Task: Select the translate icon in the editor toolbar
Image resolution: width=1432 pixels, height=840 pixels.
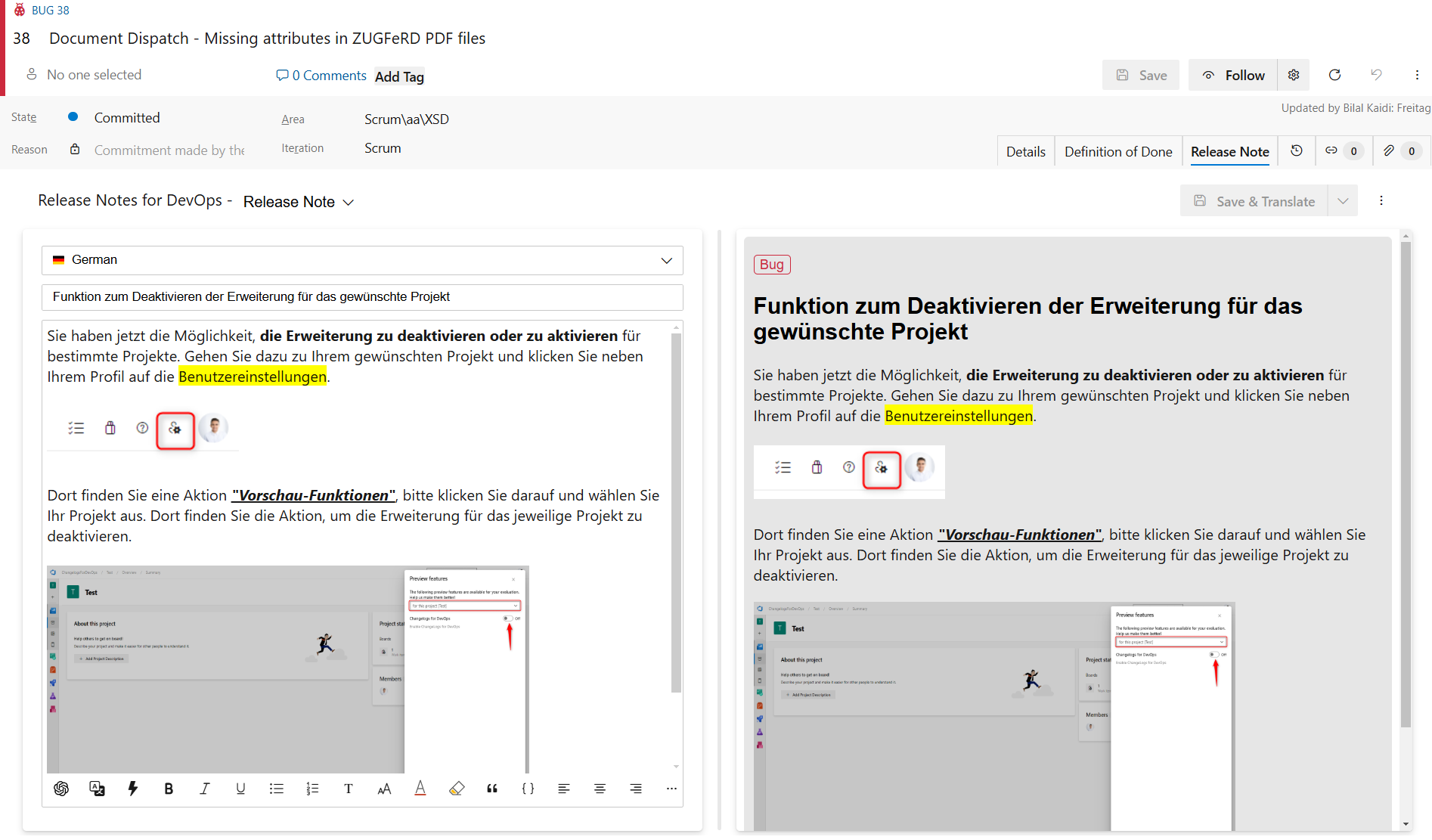Action: click(97, 789)
